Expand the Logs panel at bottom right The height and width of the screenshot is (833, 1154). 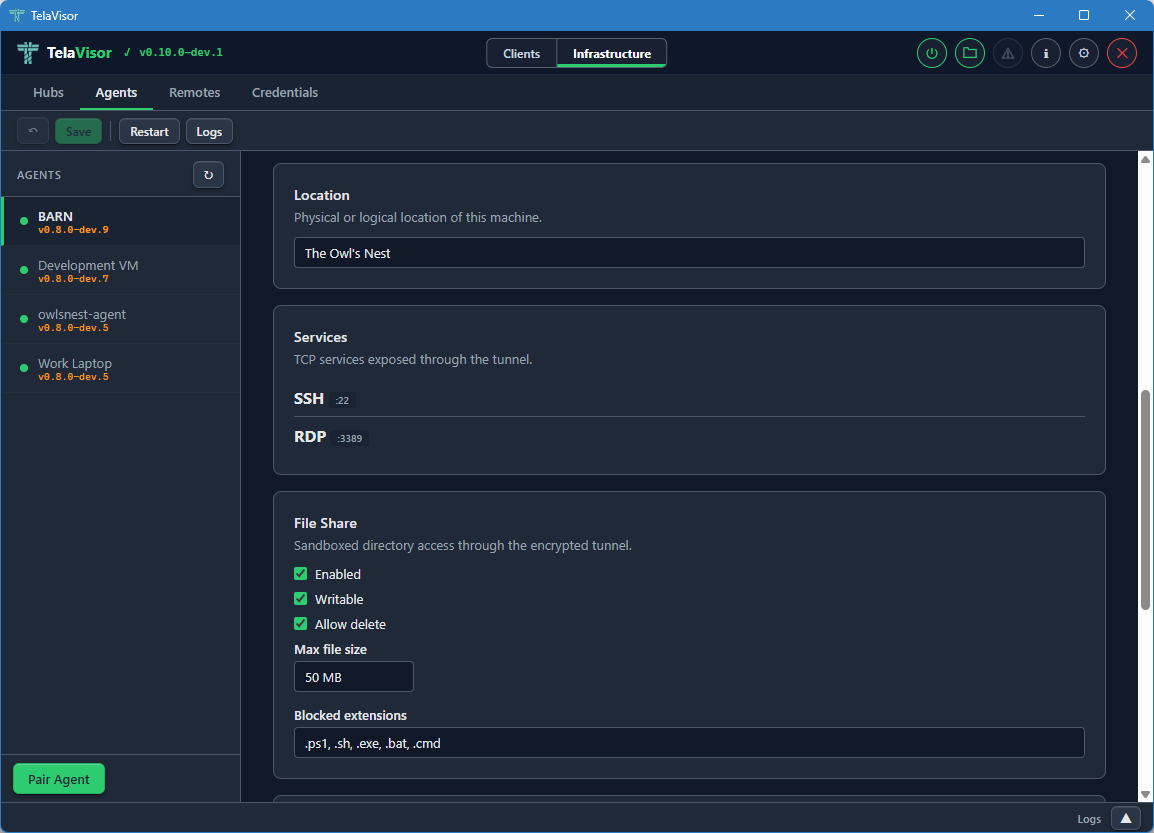click(x=1125, y=818)
